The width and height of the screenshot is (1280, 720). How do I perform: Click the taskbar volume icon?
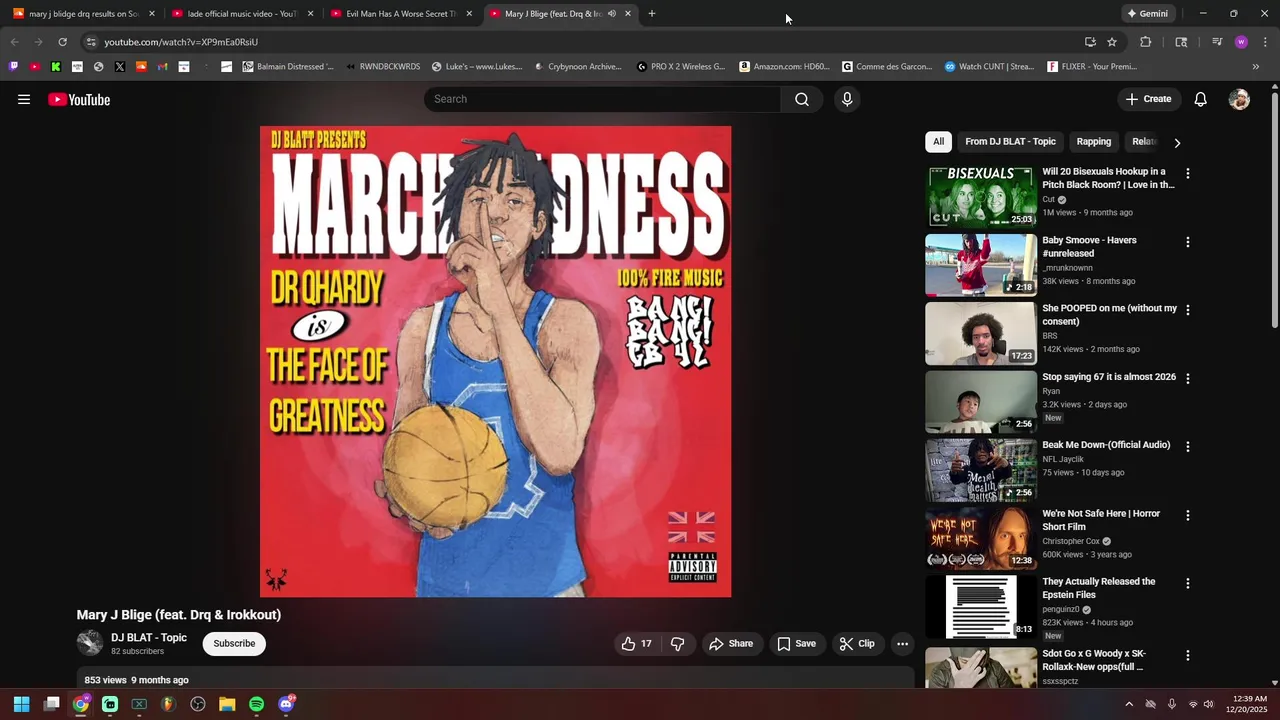click(x=1209, y=704)
